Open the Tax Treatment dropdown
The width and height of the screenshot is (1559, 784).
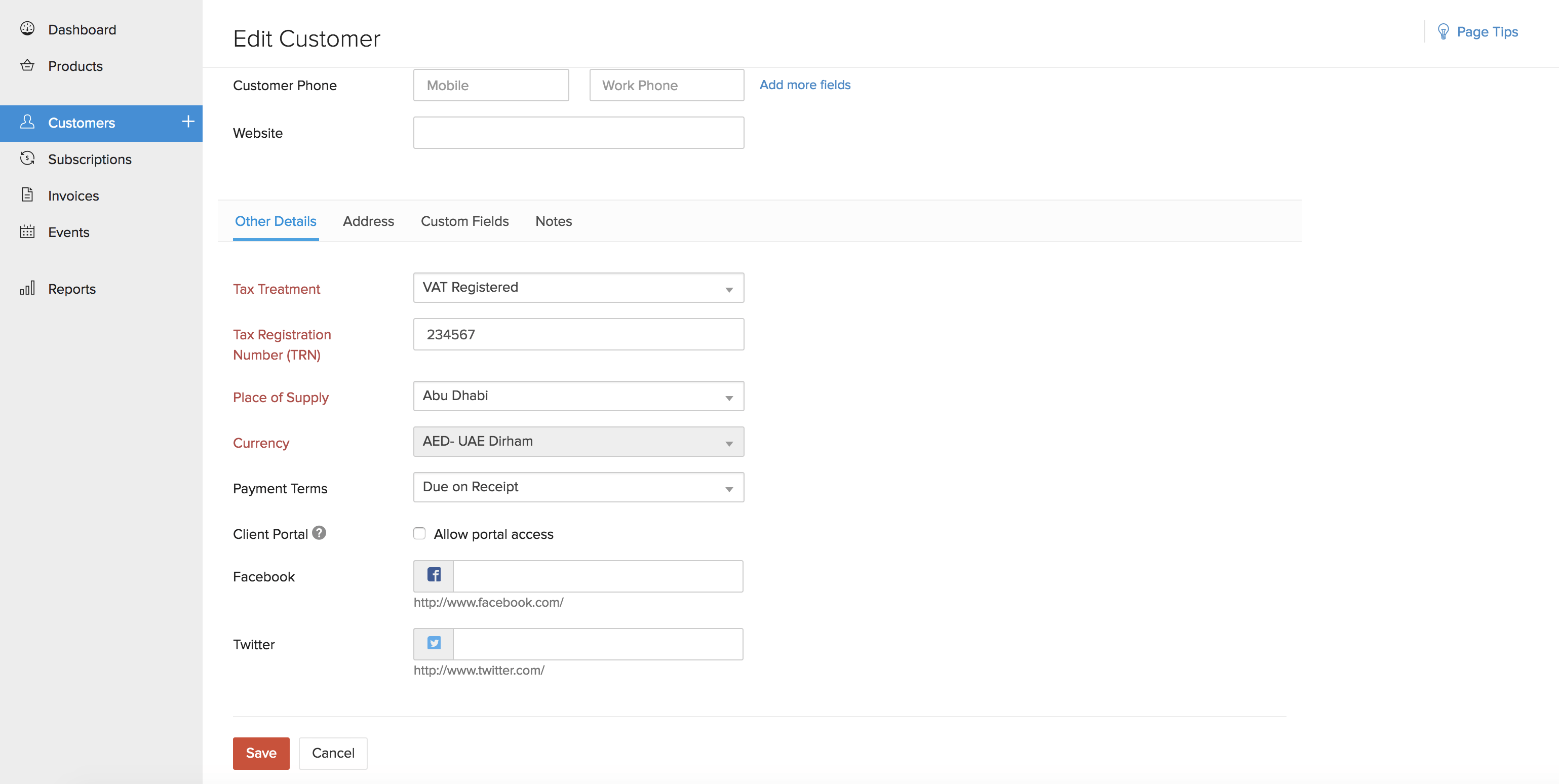[729, 289]
